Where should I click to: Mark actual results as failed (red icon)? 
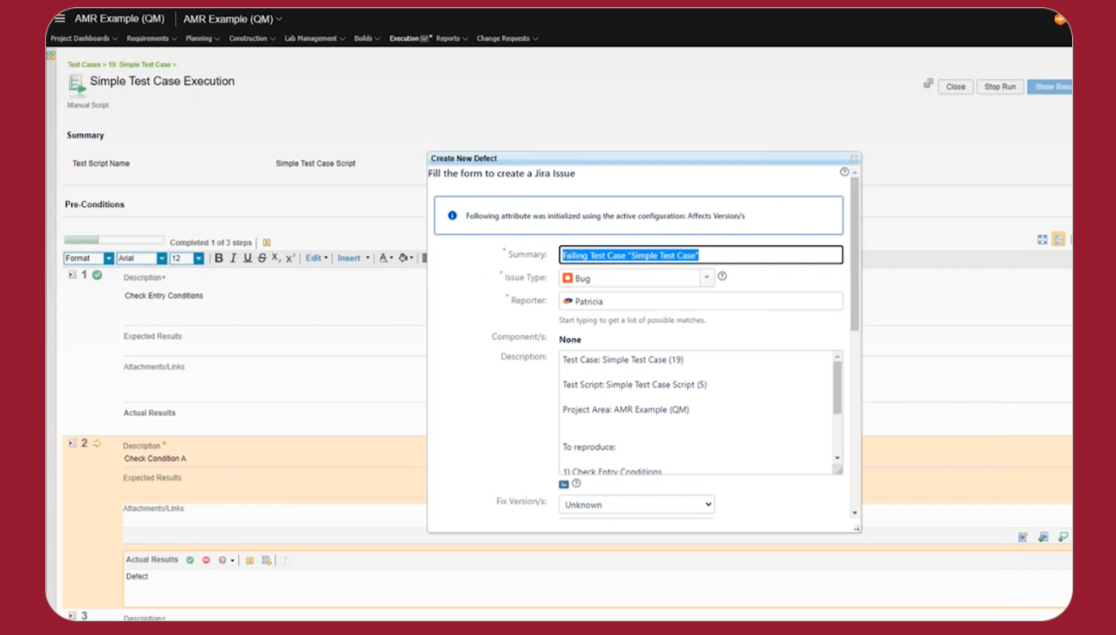click(206, 560)
